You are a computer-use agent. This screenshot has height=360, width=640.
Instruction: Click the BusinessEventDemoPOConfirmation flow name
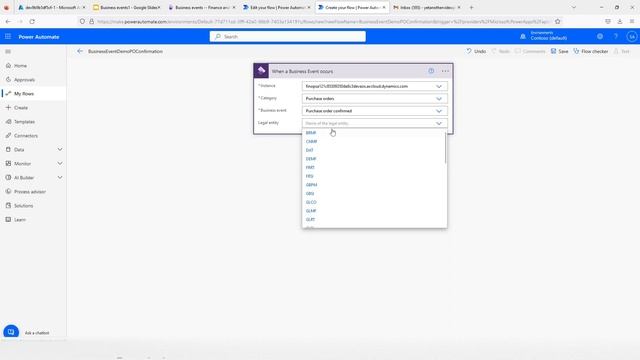point(125,51)
